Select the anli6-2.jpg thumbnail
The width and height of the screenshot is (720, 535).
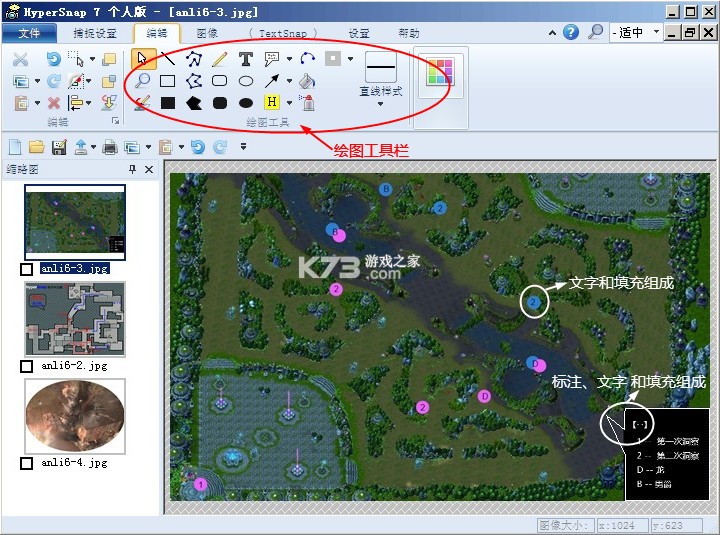pos(75,319)
